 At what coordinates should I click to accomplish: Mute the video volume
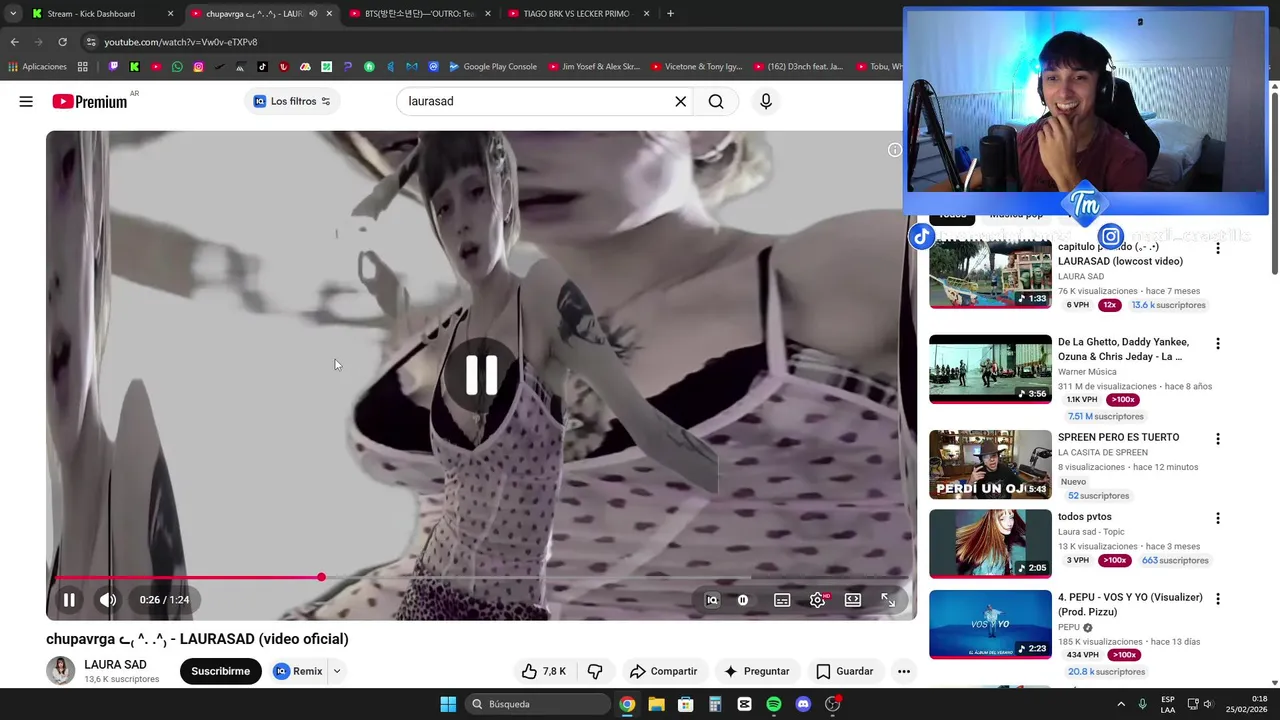click(108, 600)
